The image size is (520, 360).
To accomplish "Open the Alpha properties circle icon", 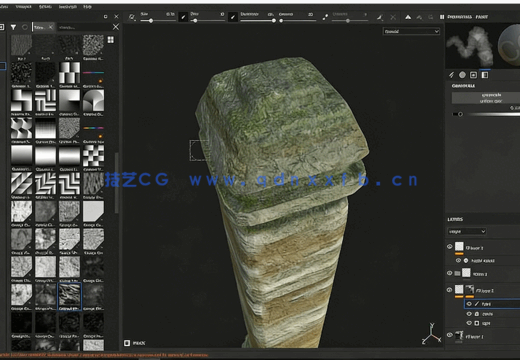I will pos(462,75).
